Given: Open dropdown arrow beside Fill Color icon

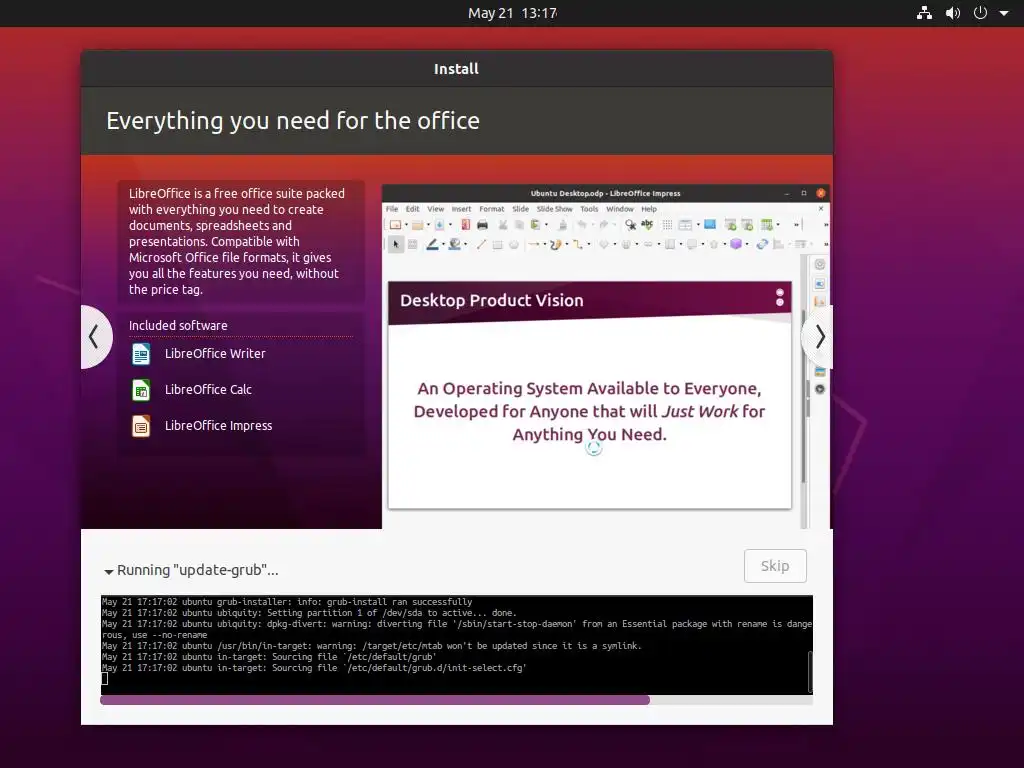Looking at the screenshot, I should 465,244.
